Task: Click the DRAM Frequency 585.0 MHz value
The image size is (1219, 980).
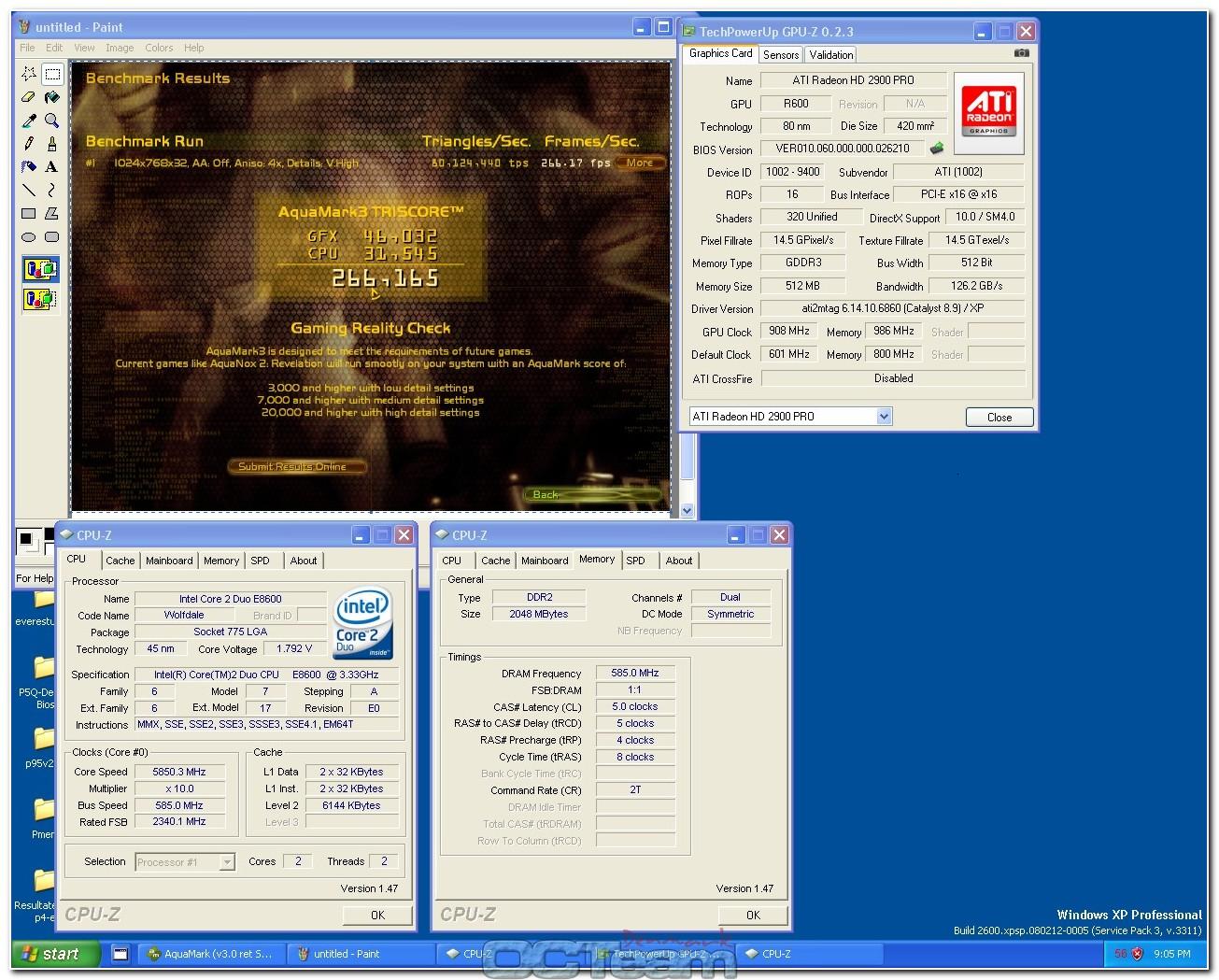Action: pyautogui.click(x=635, y=673)
